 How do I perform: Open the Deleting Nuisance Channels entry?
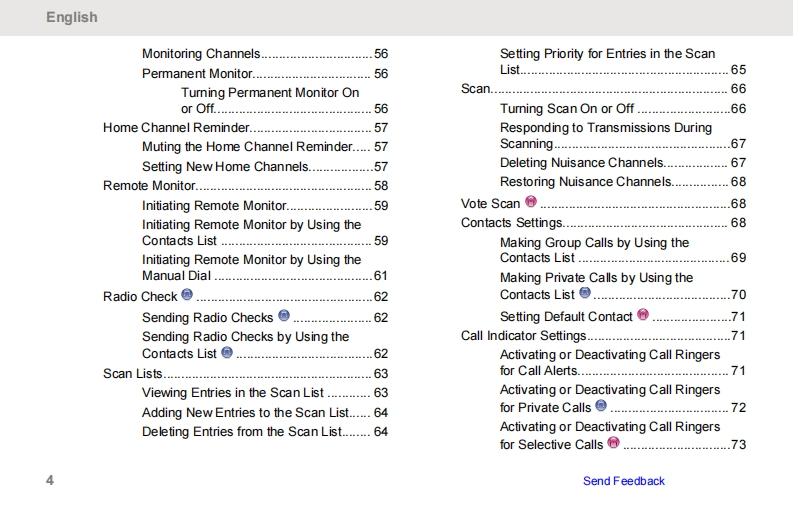(581, 163)
